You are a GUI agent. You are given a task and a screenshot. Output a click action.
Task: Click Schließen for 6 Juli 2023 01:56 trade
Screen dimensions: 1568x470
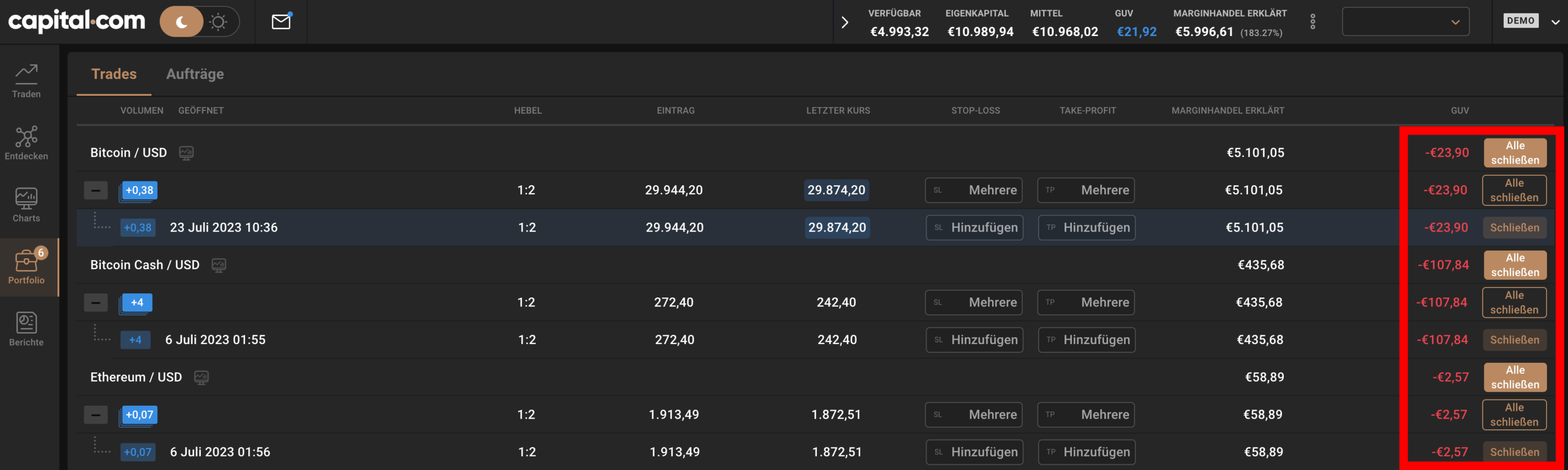(1515, 452)
